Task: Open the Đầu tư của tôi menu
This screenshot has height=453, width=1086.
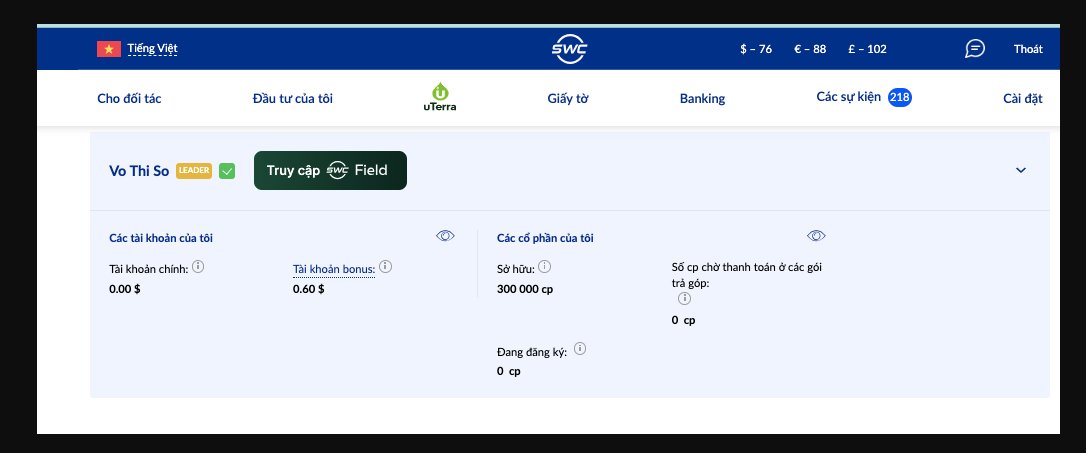Action: [292, 98]
